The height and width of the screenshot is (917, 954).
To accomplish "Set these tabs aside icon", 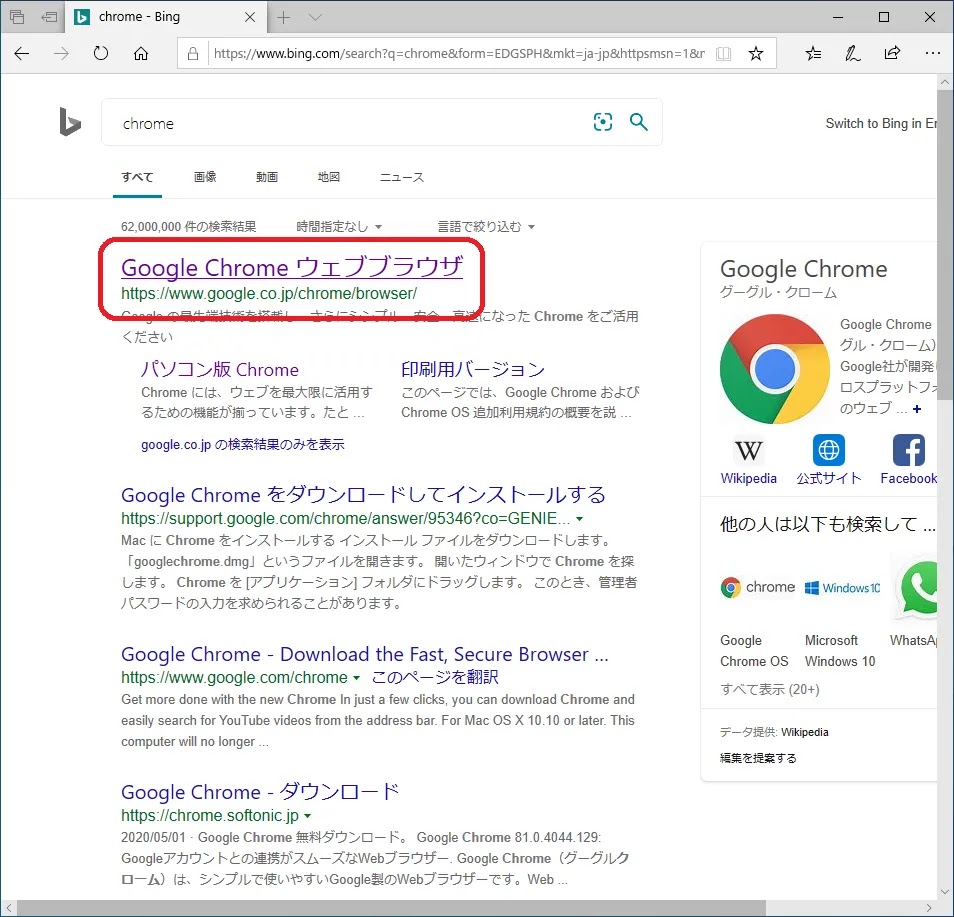I will [49, 17].
